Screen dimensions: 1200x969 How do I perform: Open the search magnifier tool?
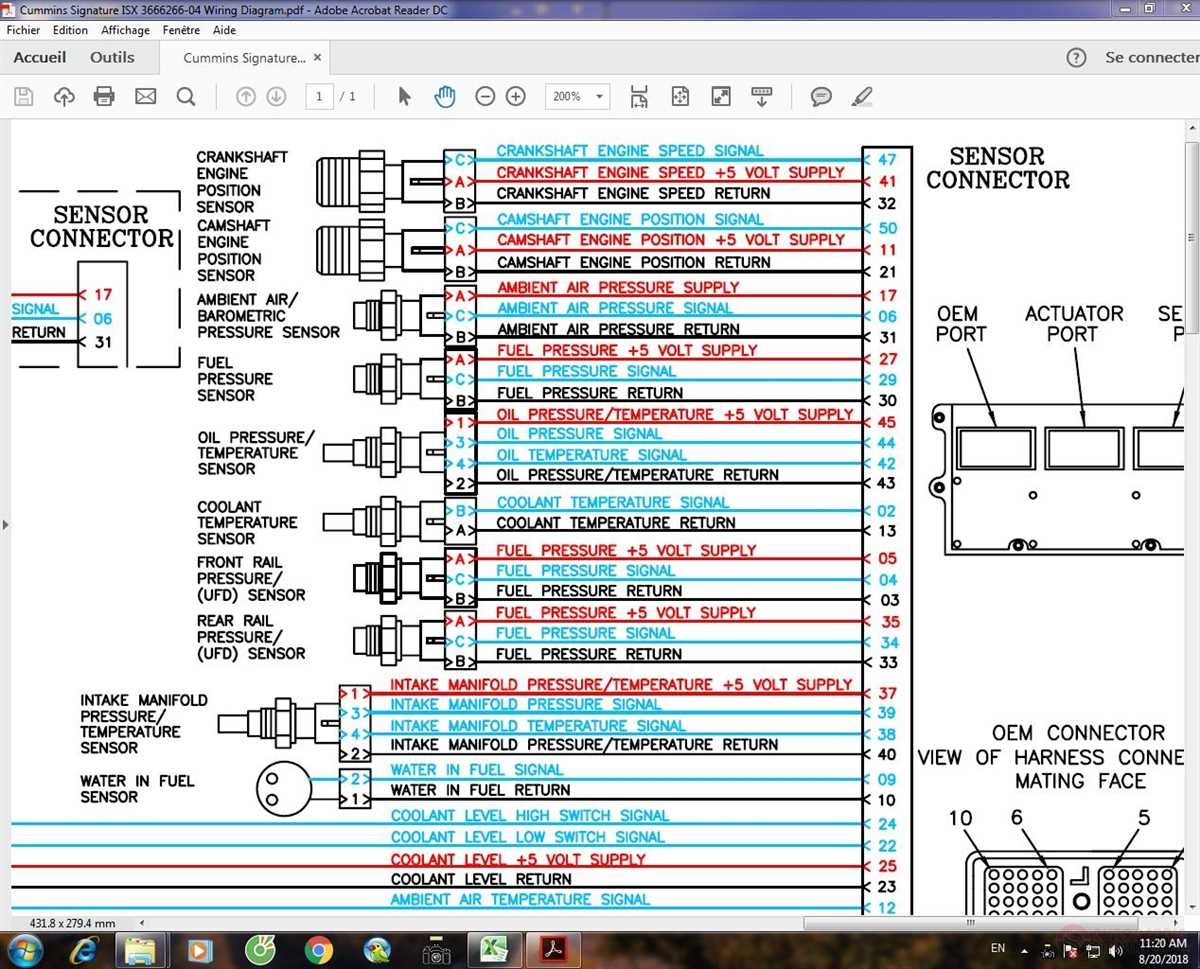186,96
